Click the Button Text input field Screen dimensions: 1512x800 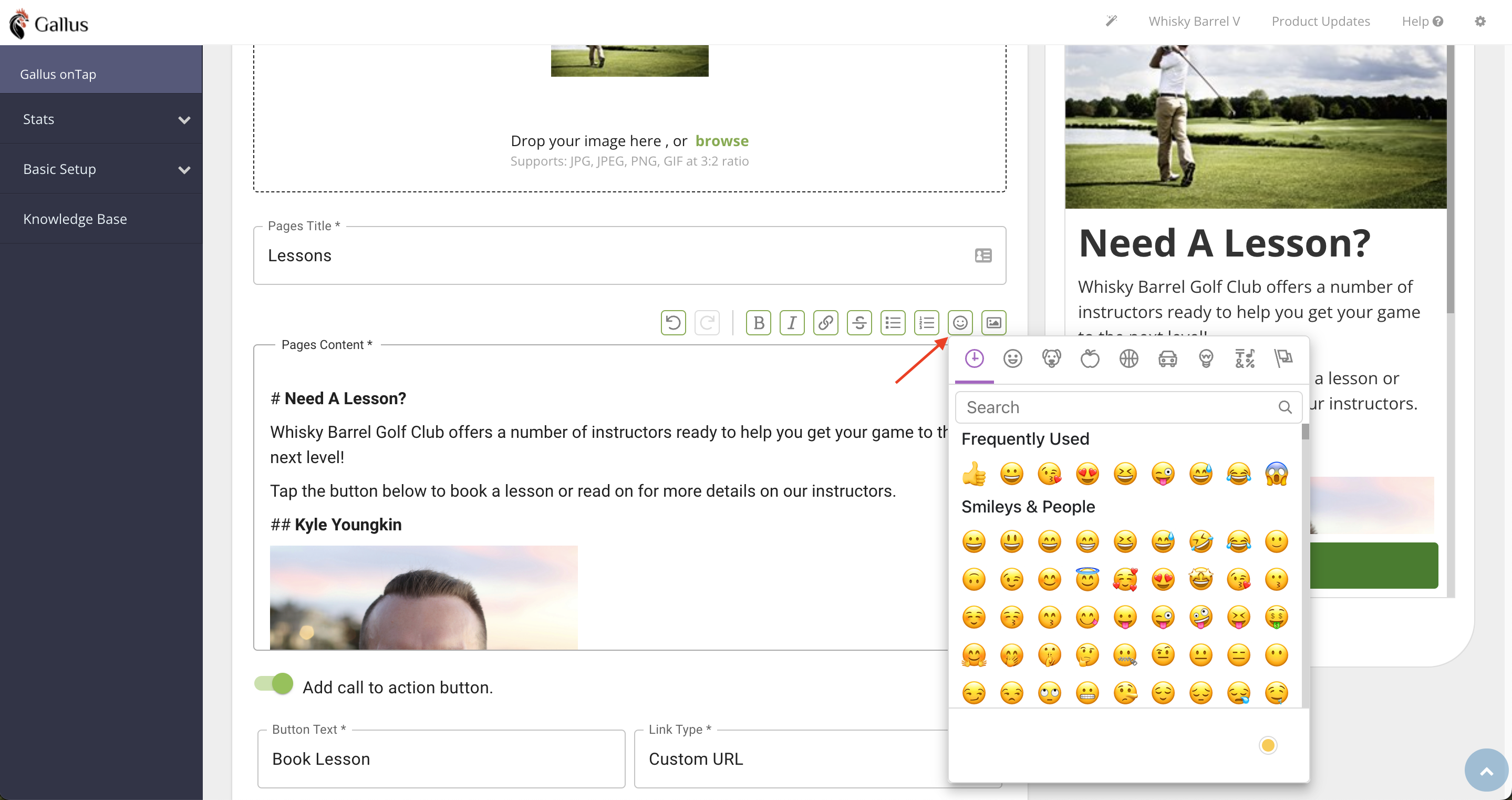click(441, 759)
